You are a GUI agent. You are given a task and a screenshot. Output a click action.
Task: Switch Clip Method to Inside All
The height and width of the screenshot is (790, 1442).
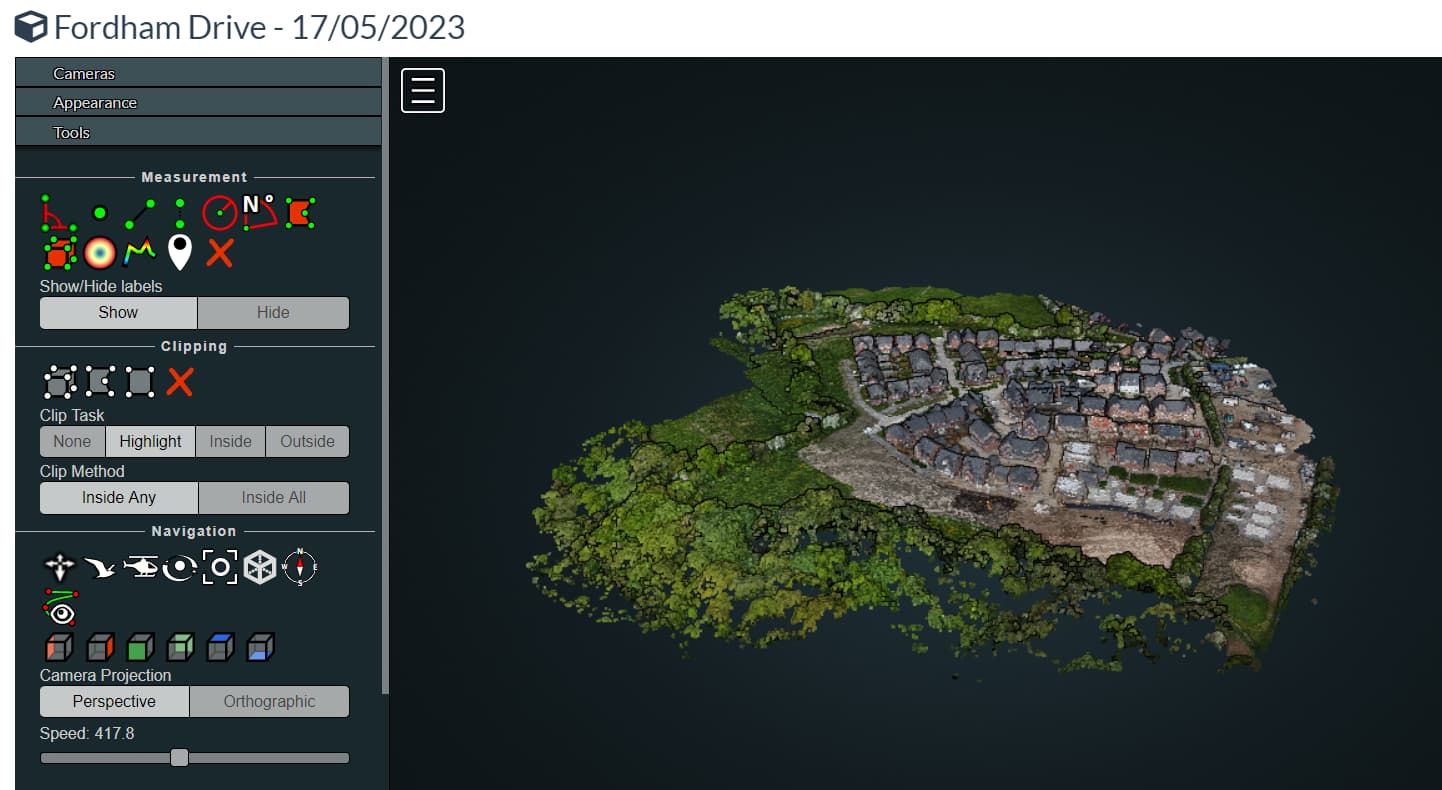[x=273, y=497]
